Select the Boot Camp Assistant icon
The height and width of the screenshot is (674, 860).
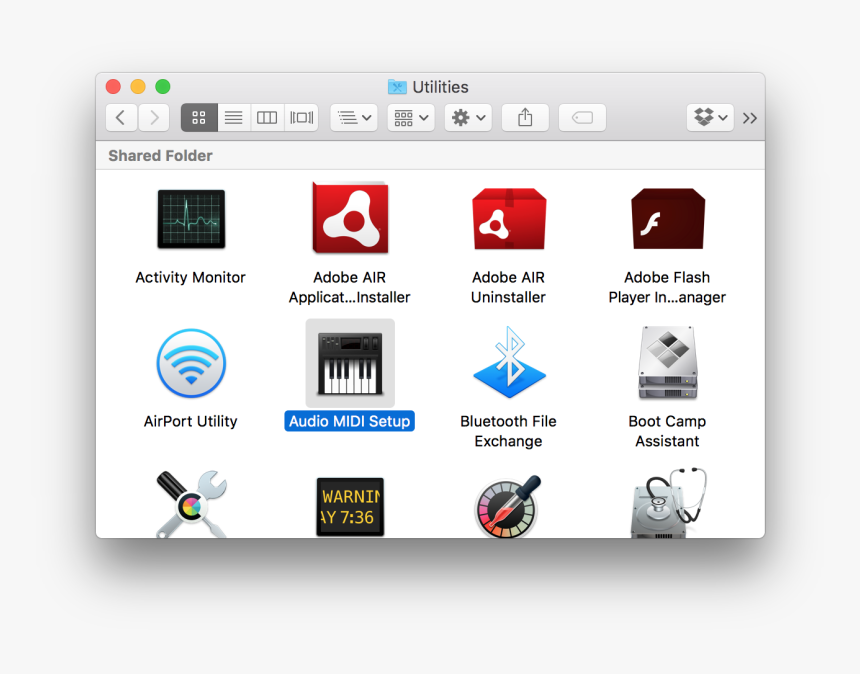pyautogui.click(x=667, y=363)
